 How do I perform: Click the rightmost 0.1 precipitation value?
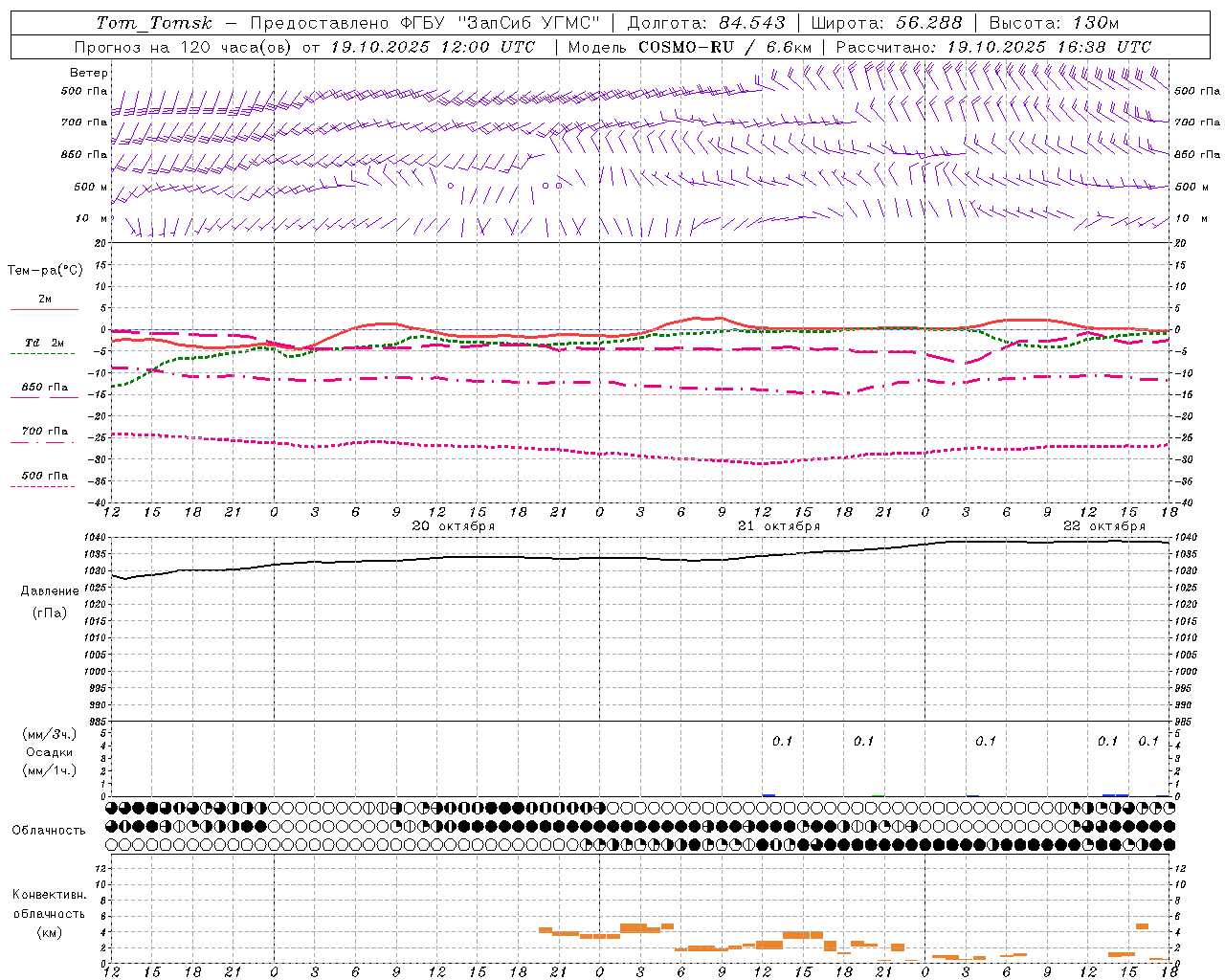click(1148, 741)
